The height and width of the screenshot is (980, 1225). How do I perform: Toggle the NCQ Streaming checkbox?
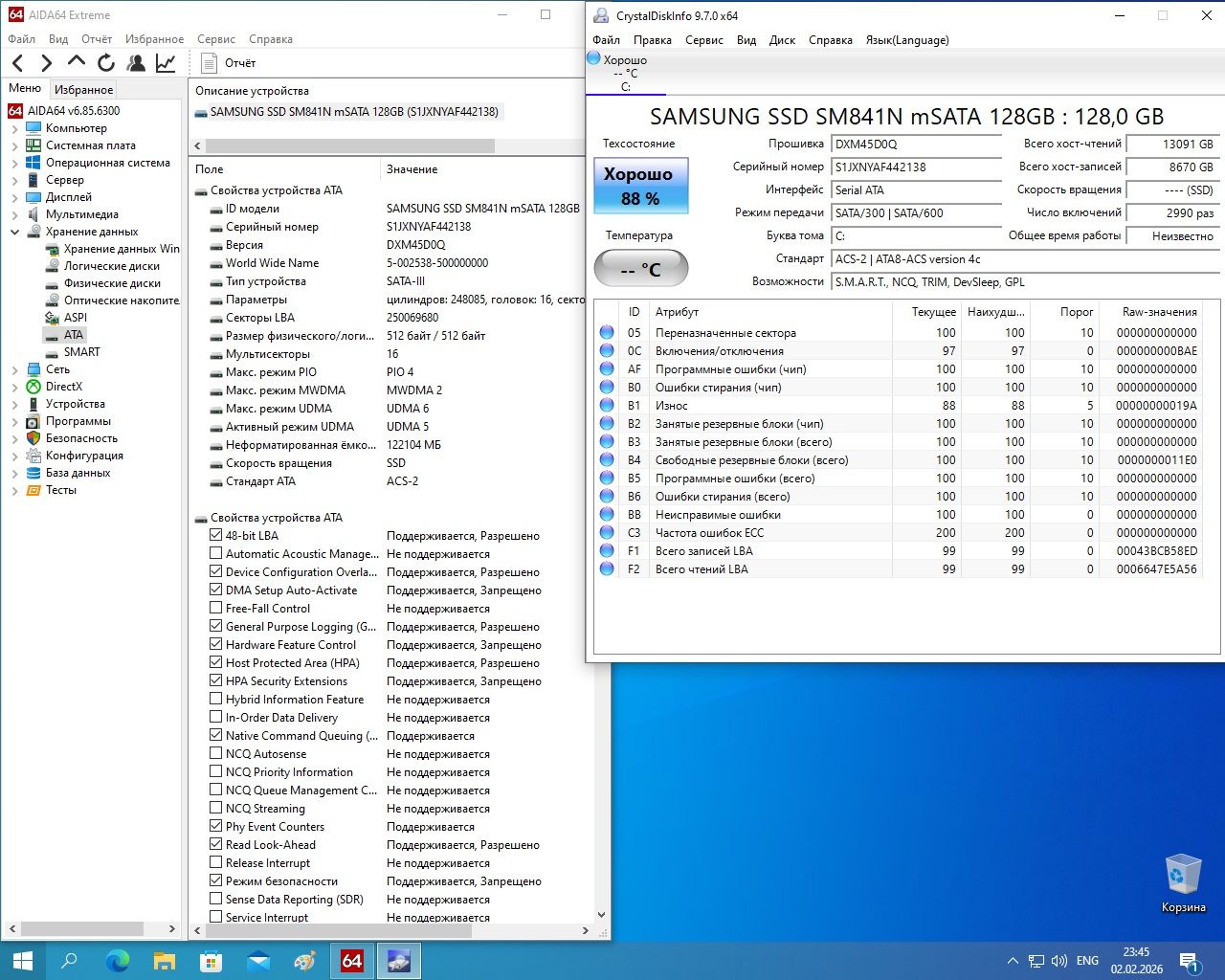pyautogui.click(x=215, y=809)
